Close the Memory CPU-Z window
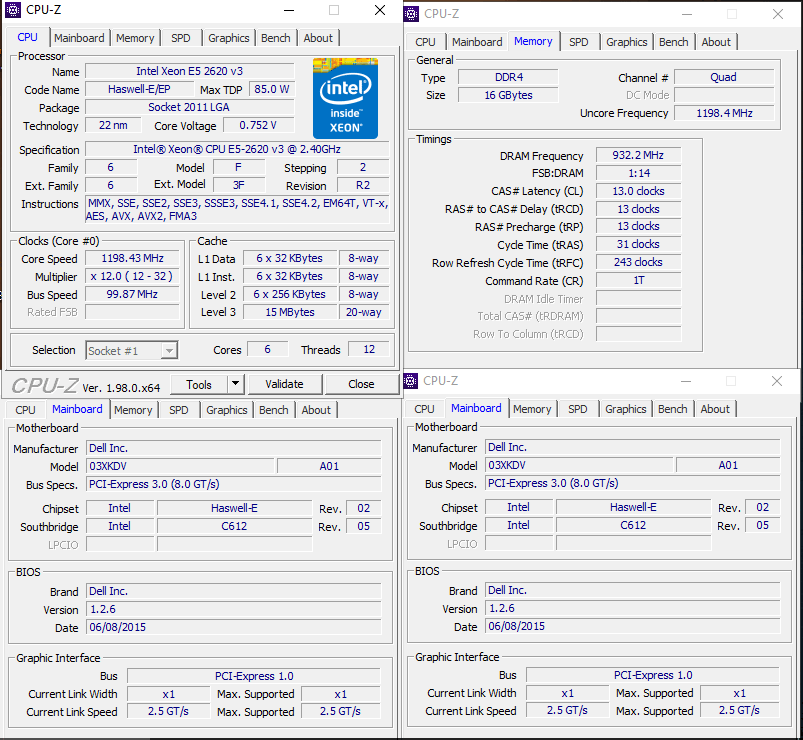803x740 pixels. coord(777,14)
